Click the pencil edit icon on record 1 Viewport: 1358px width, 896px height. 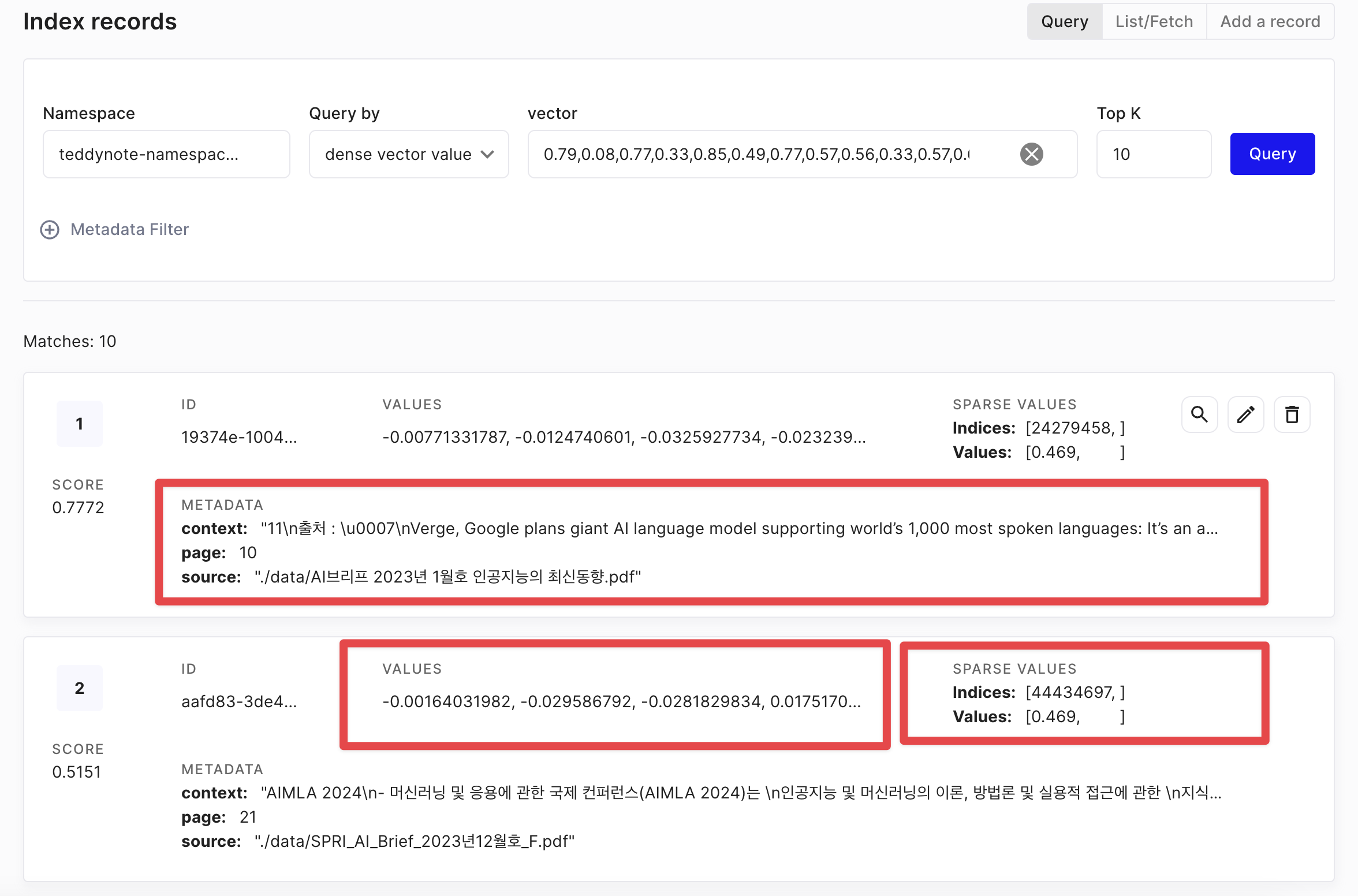click(x=1245, y=415)
